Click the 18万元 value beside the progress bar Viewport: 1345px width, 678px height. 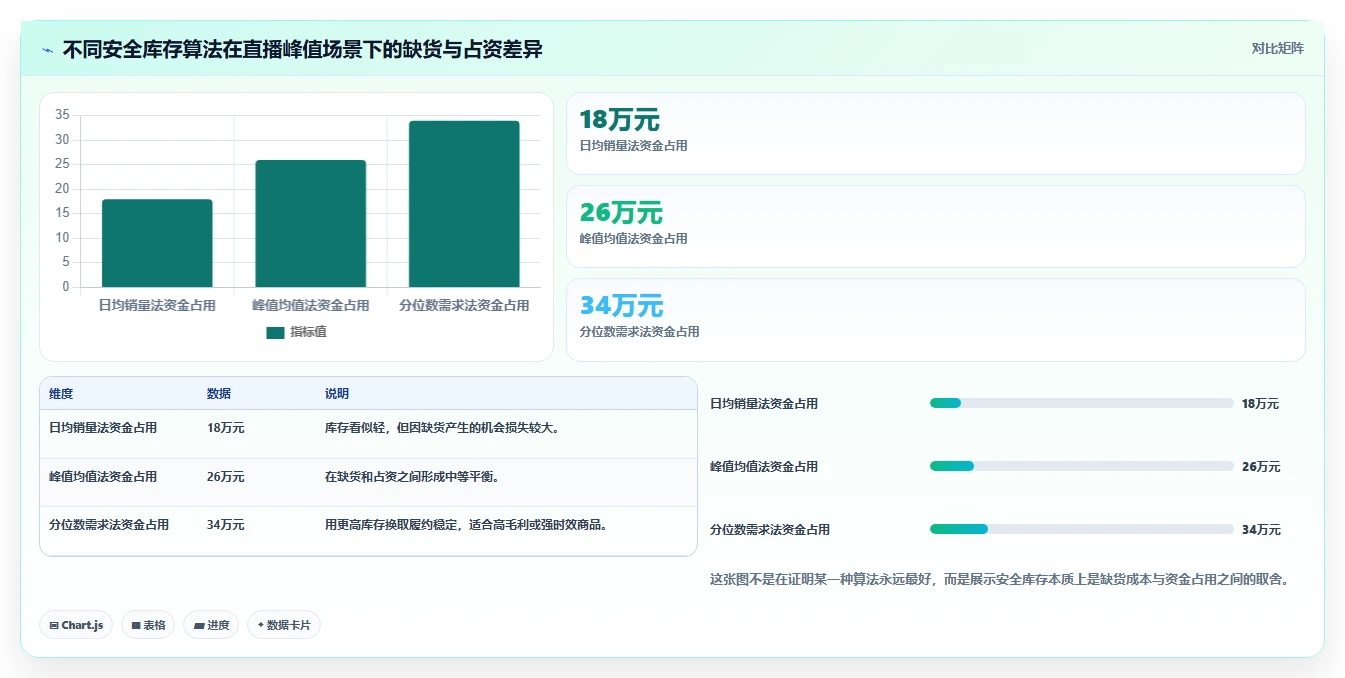(1260, 404)
